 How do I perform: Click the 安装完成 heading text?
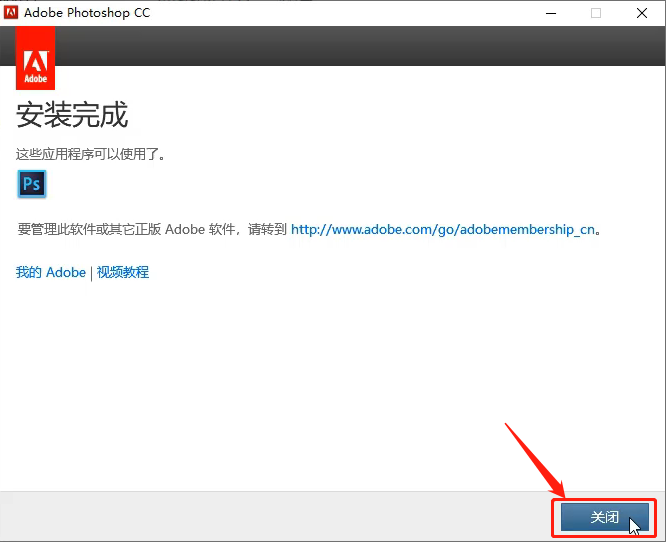72,114
